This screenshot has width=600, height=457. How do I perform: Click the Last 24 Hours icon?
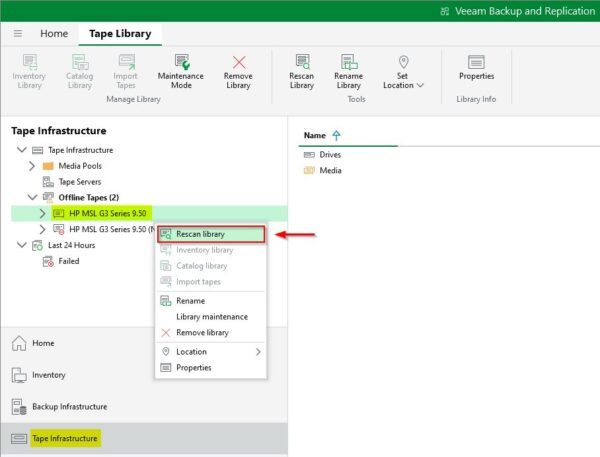pyautogui.click(x=38, y=245)
